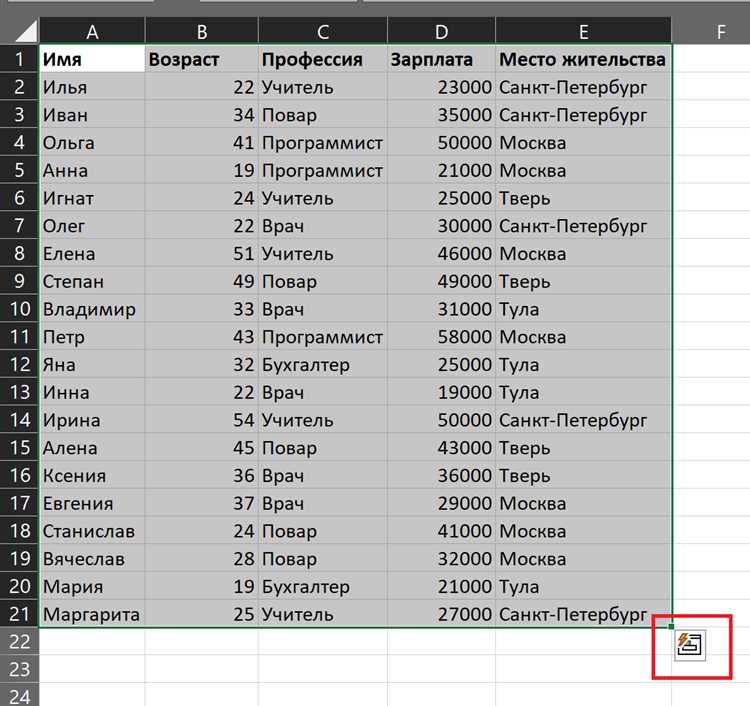Viewport: 750px width, 706px height.
Task: Select the cell with name 'Инна'
Action: [92, 392]
